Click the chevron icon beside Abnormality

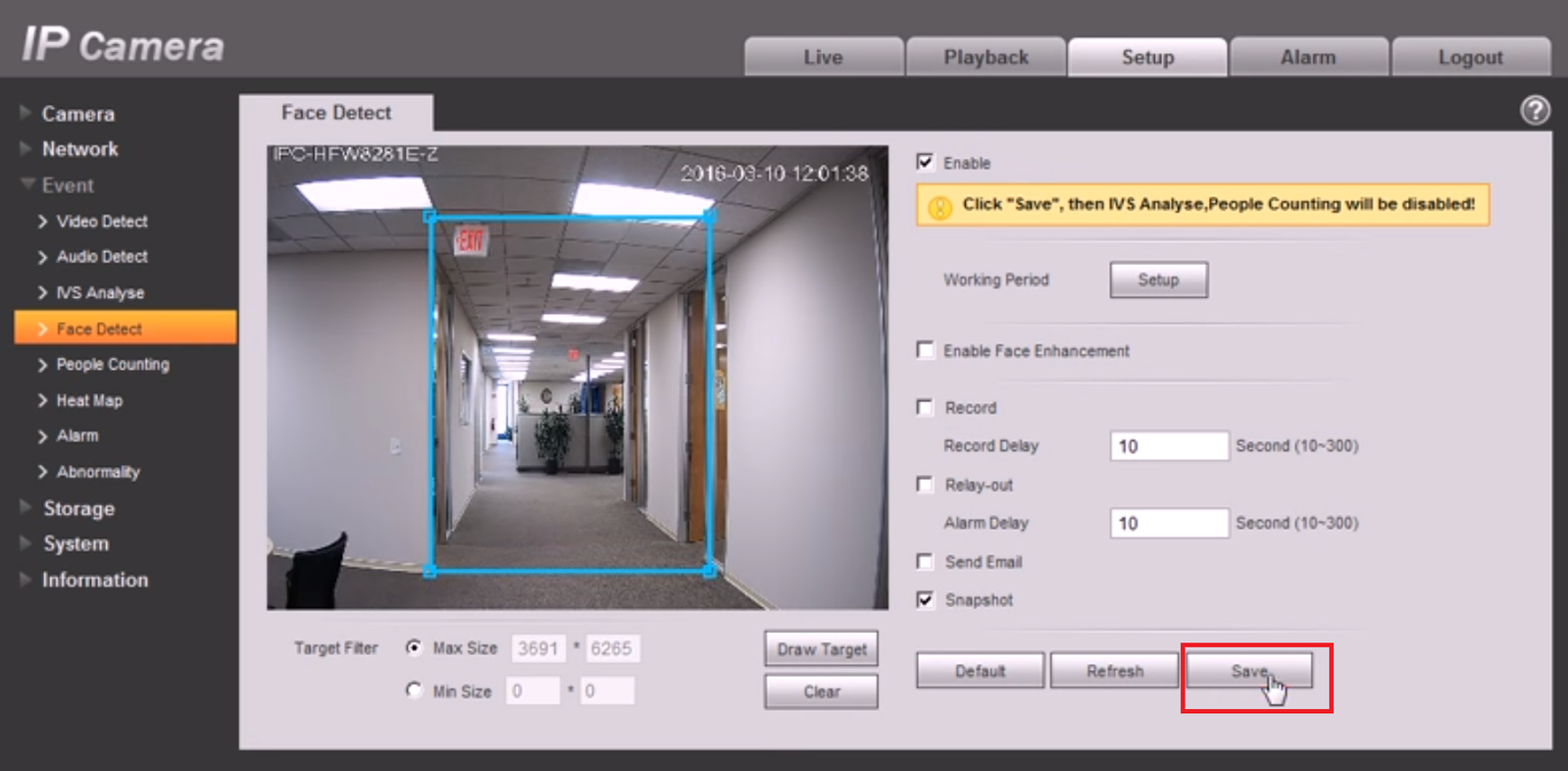click(x=42, y=472)
